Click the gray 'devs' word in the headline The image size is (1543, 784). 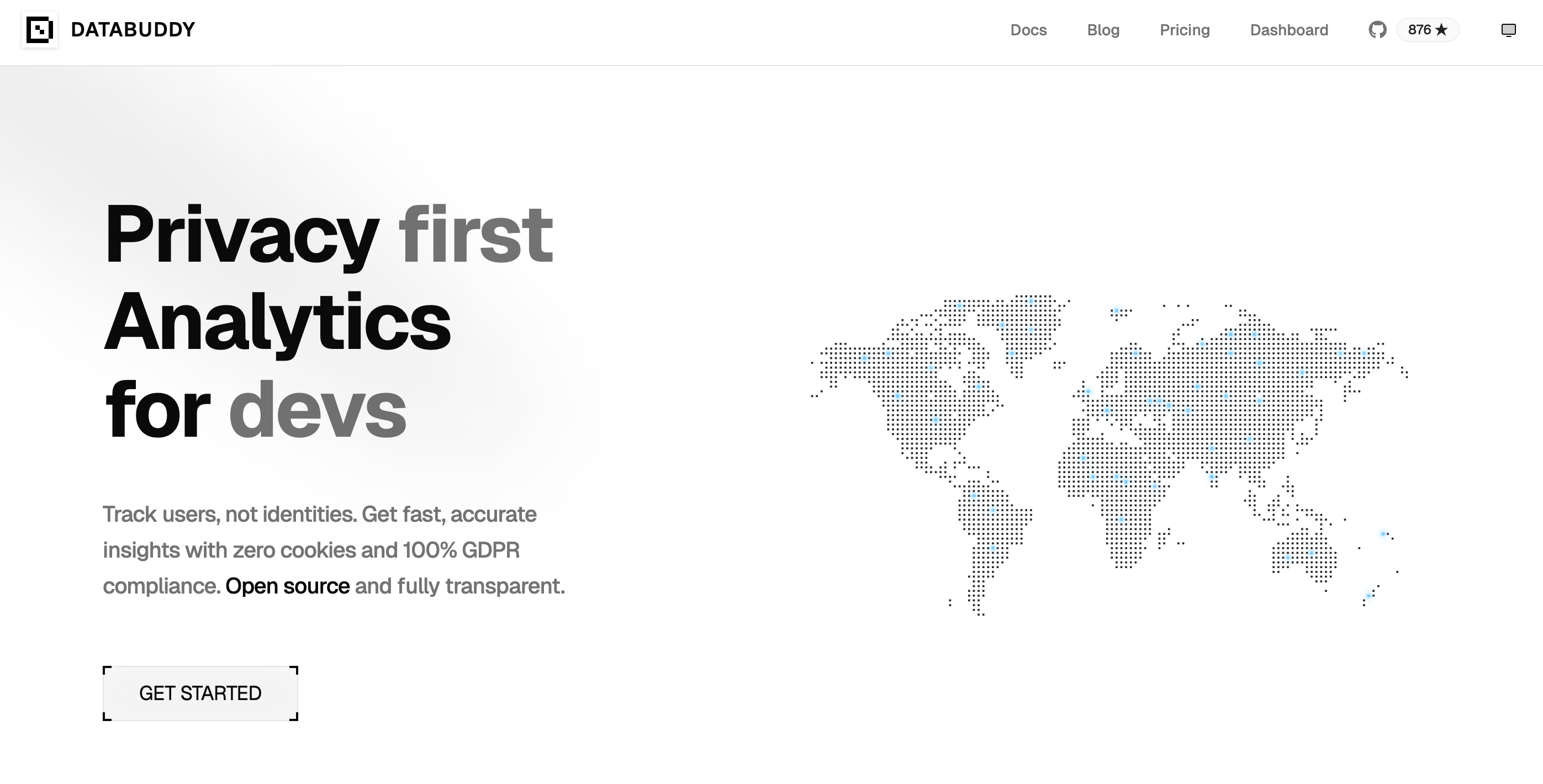317,410
